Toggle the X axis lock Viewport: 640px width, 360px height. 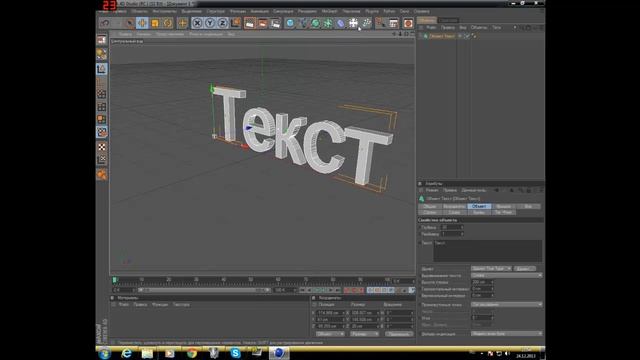(x=197, y=23)
